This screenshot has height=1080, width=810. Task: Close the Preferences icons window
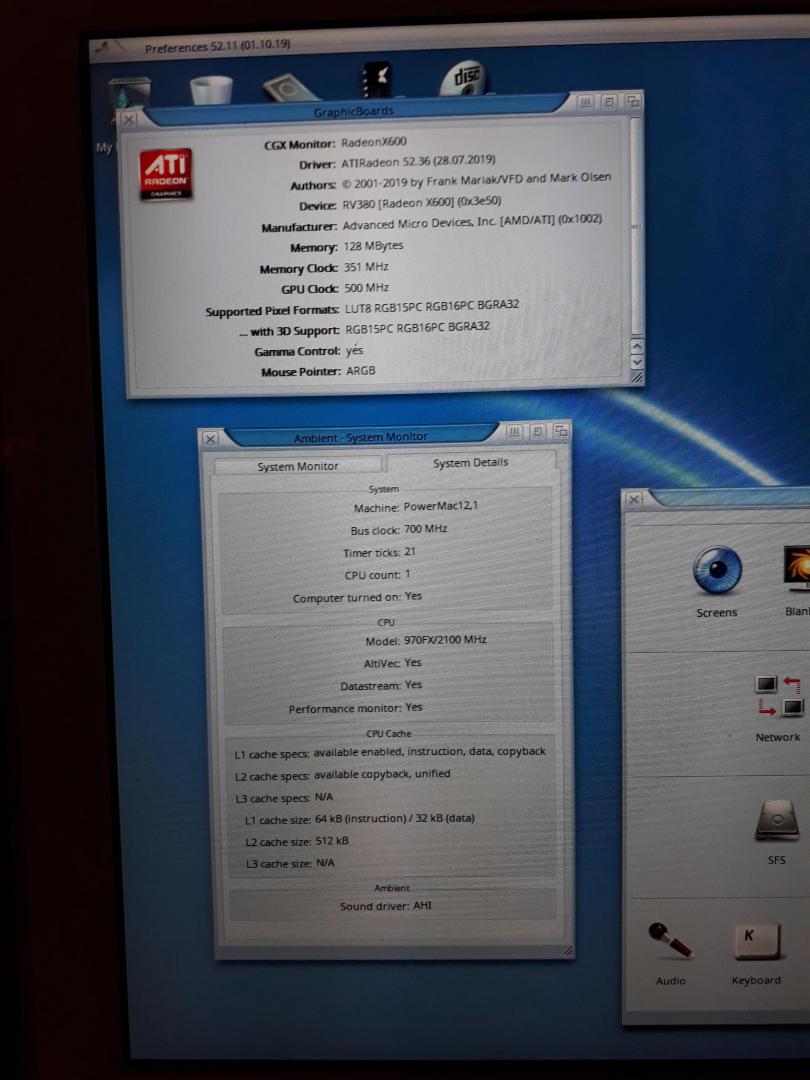633,498
